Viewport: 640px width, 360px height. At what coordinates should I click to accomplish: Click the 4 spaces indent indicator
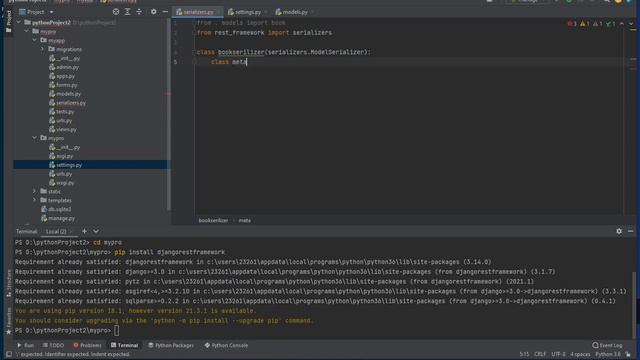tap(580, 354)
